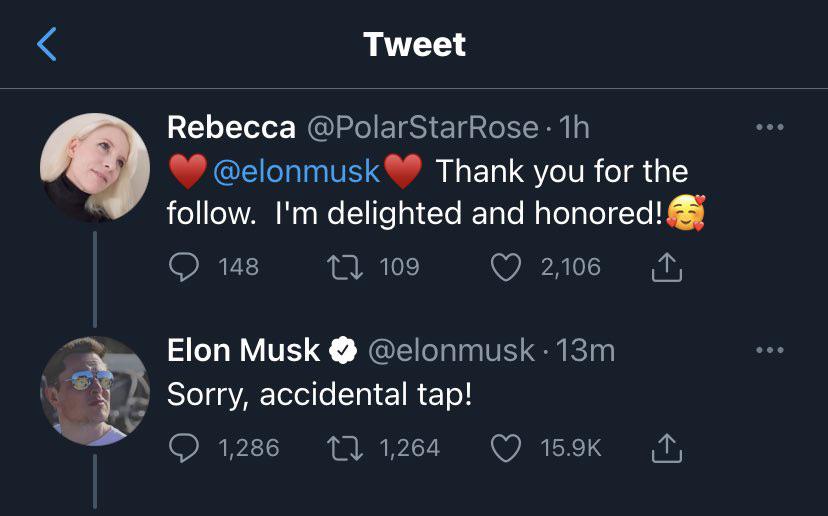Tap the Tweet header title
Screen dimensions: 828x516
pos(414,44)
